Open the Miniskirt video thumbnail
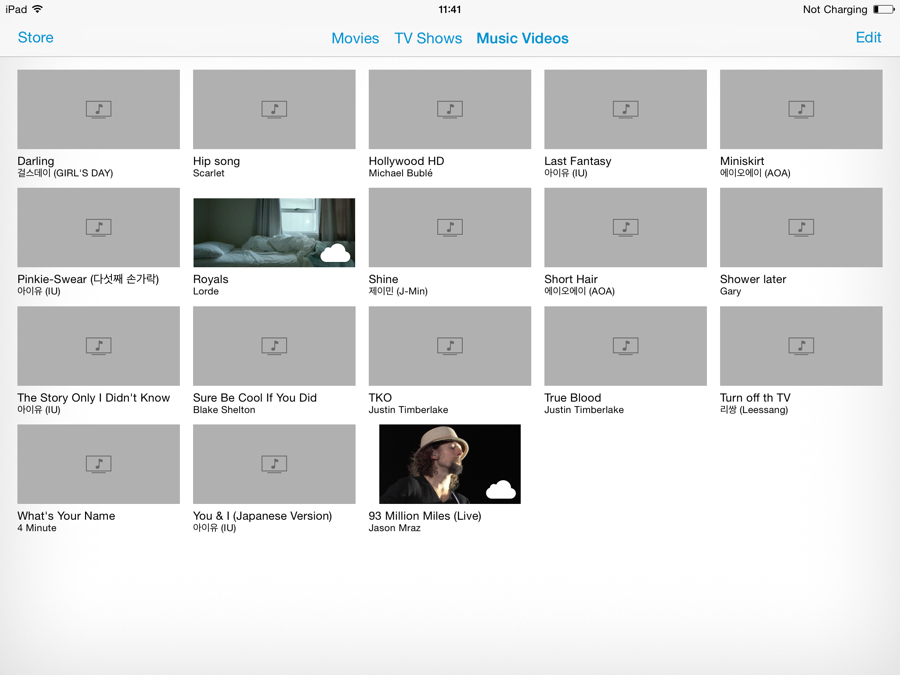The image size is (900, 675). [801, 109]
